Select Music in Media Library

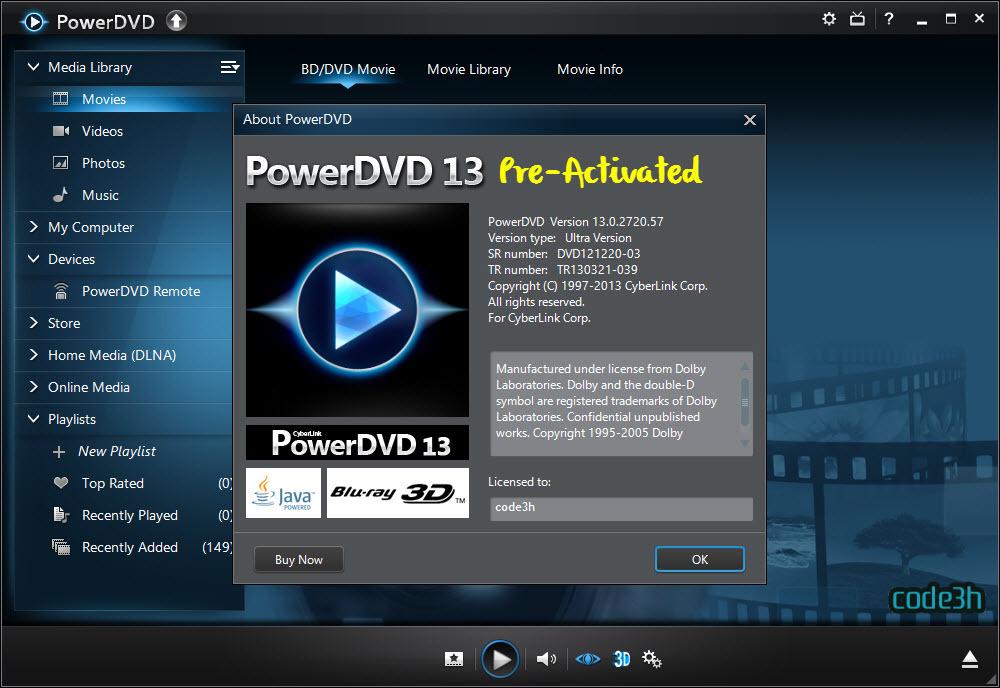click(100, 194)
